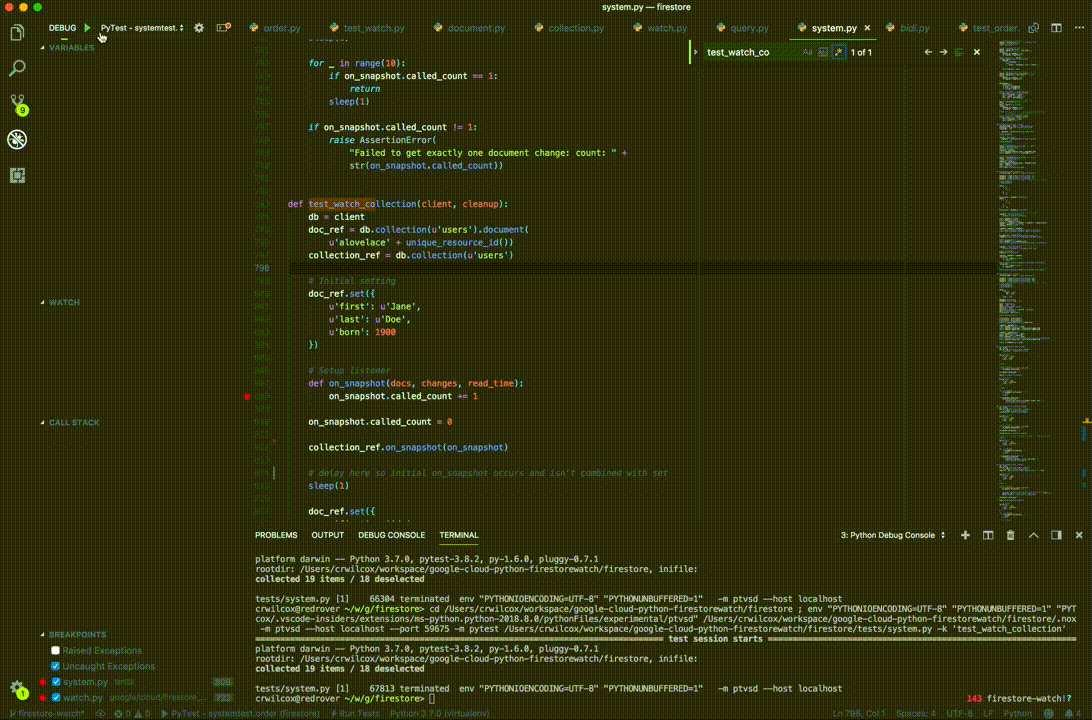Click Ln 798 cursor position in status bar
Screen dimensions: 1092x720
click(858, 714)
